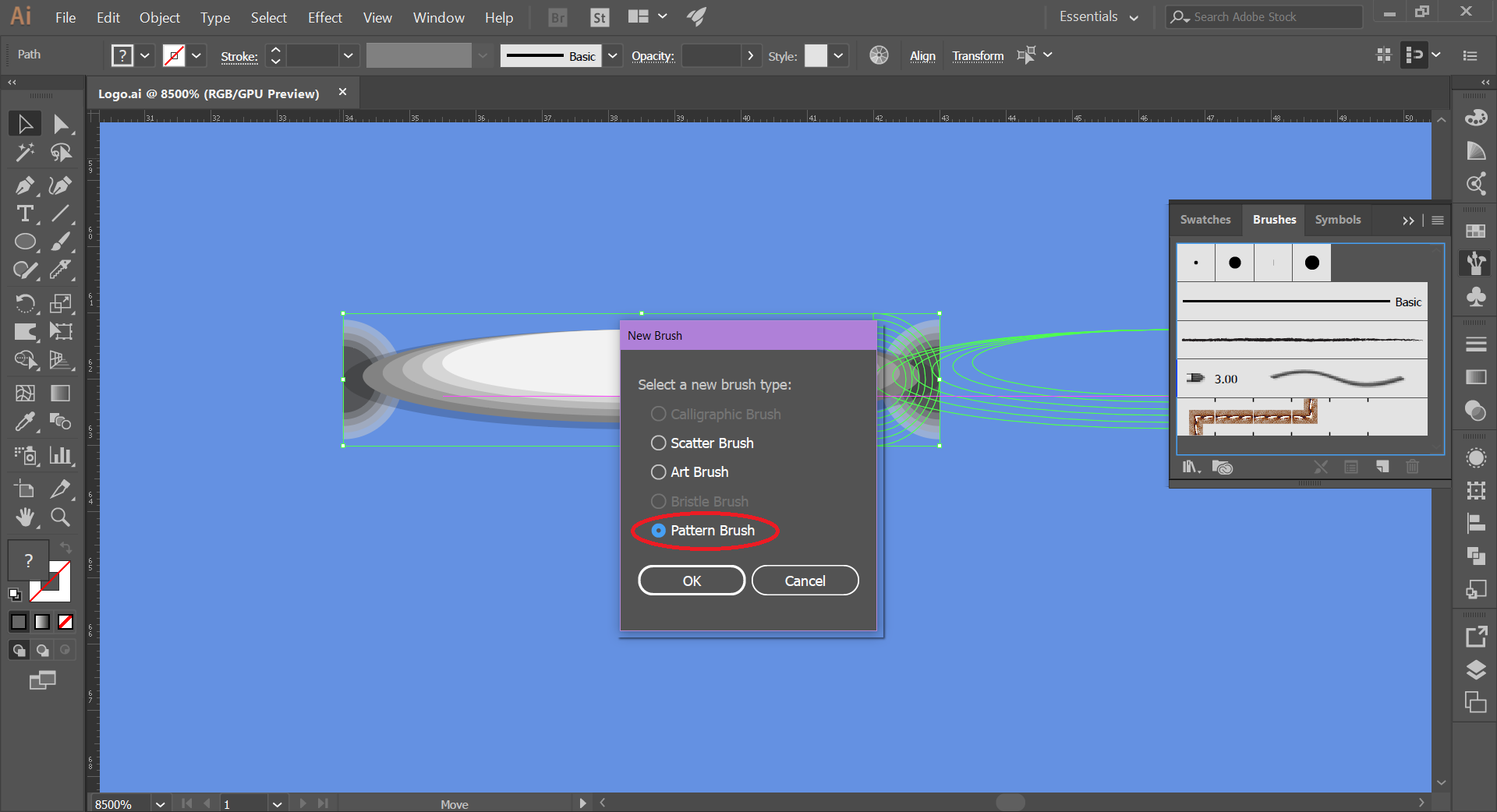Select the Column Graph tool
The image size is (1497, 812).
(x=61, y=455)
